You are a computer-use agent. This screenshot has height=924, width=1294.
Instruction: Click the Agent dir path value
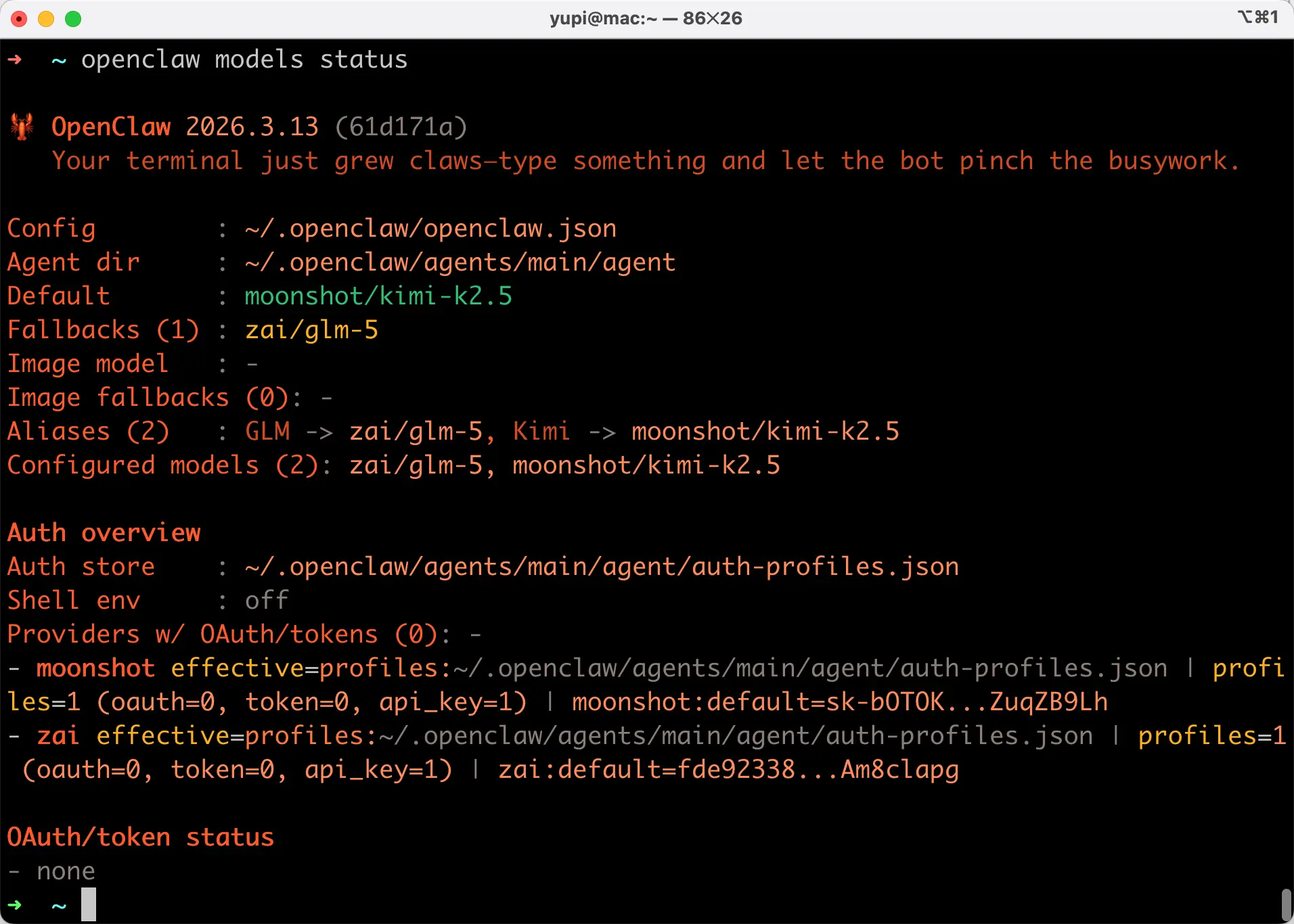click(460, 262)
